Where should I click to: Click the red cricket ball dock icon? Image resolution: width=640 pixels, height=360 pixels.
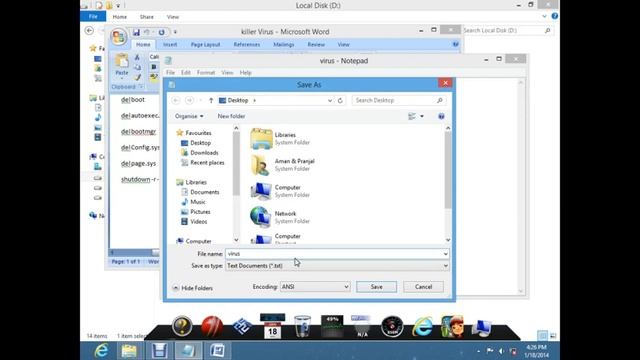tap(212, 327)
